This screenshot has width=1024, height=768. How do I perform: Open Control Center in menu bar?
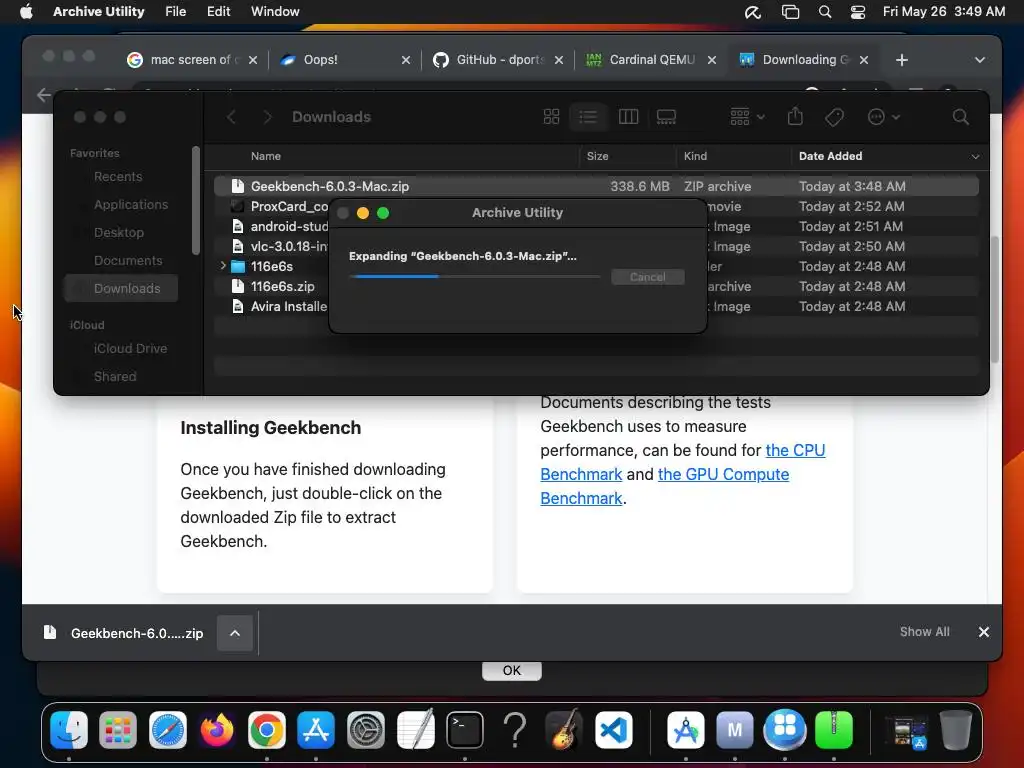pos(857,12)
